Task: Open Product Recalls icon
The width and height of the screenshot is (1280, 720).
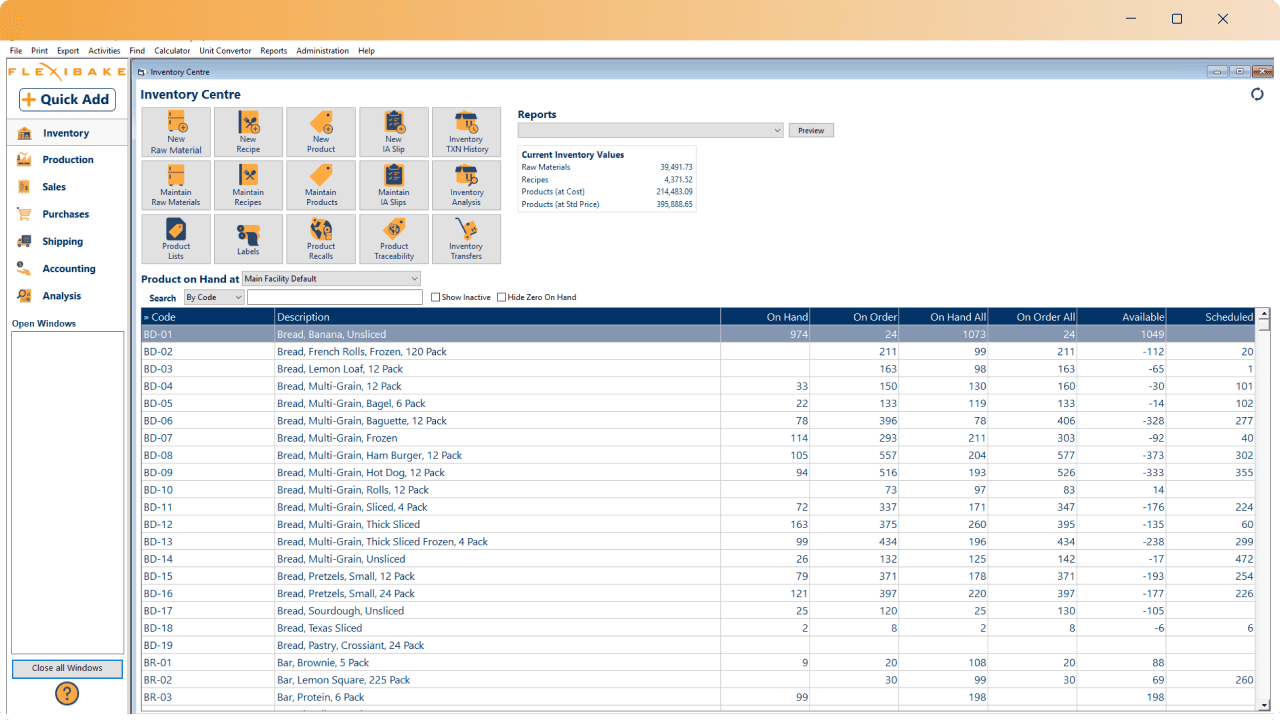Action: (321, 239)
